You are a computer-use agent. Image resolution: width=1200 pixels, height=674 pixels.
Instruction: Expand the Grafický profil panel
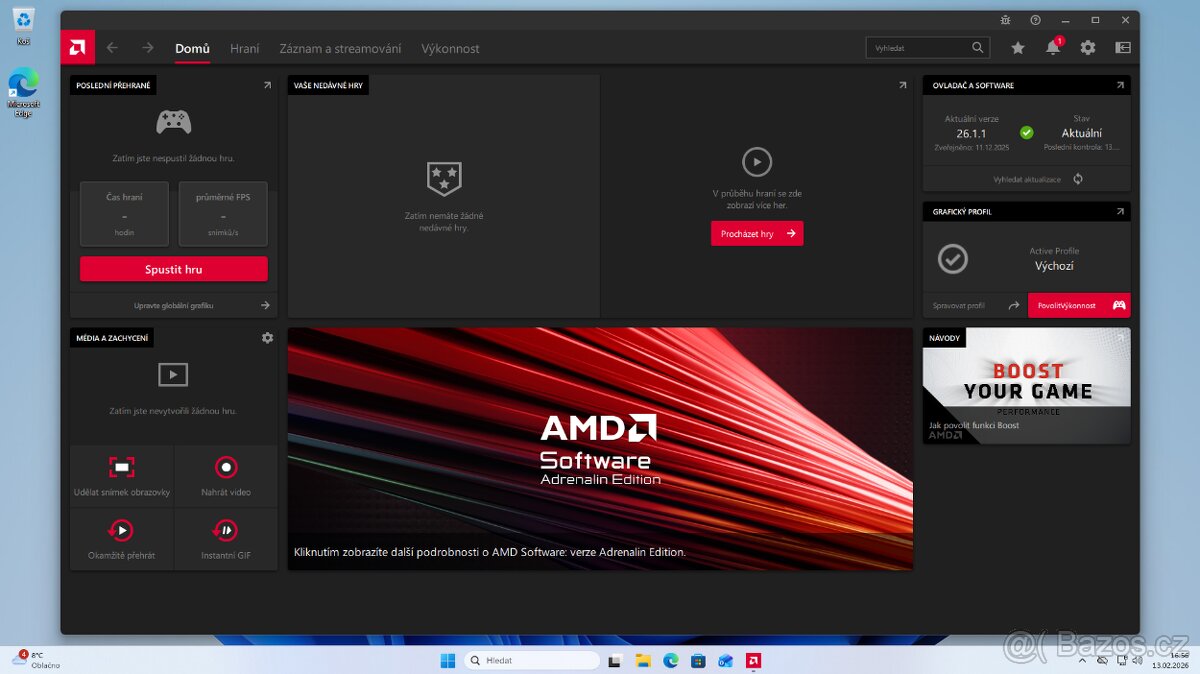pyautogui.click(x=1120, y=212)
